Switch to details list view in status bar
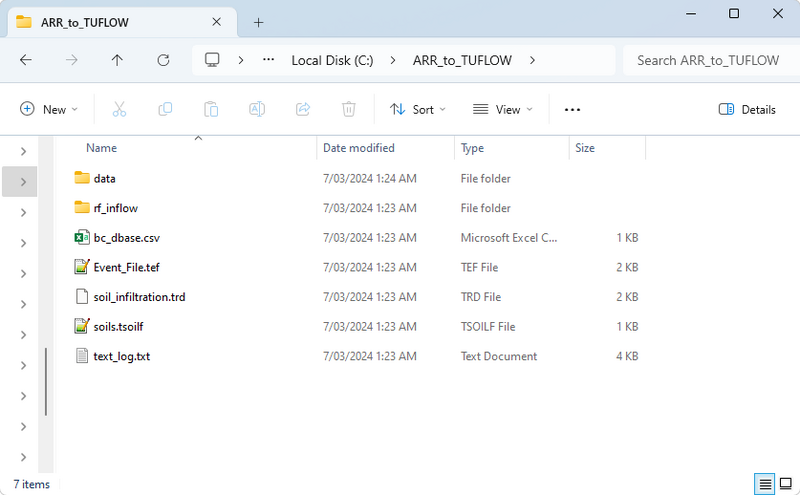 [x=765, y=484]
